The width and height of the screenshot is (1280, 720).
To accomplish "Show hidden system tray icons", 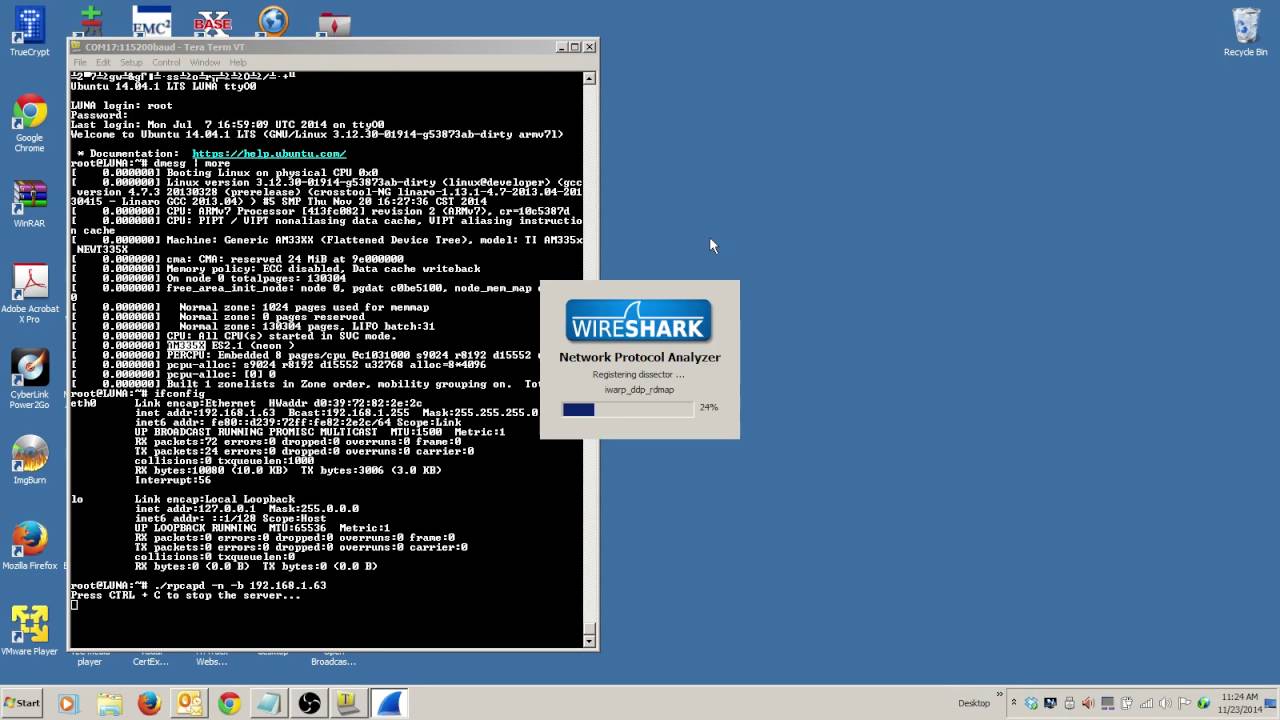I will pos(1012,704).
